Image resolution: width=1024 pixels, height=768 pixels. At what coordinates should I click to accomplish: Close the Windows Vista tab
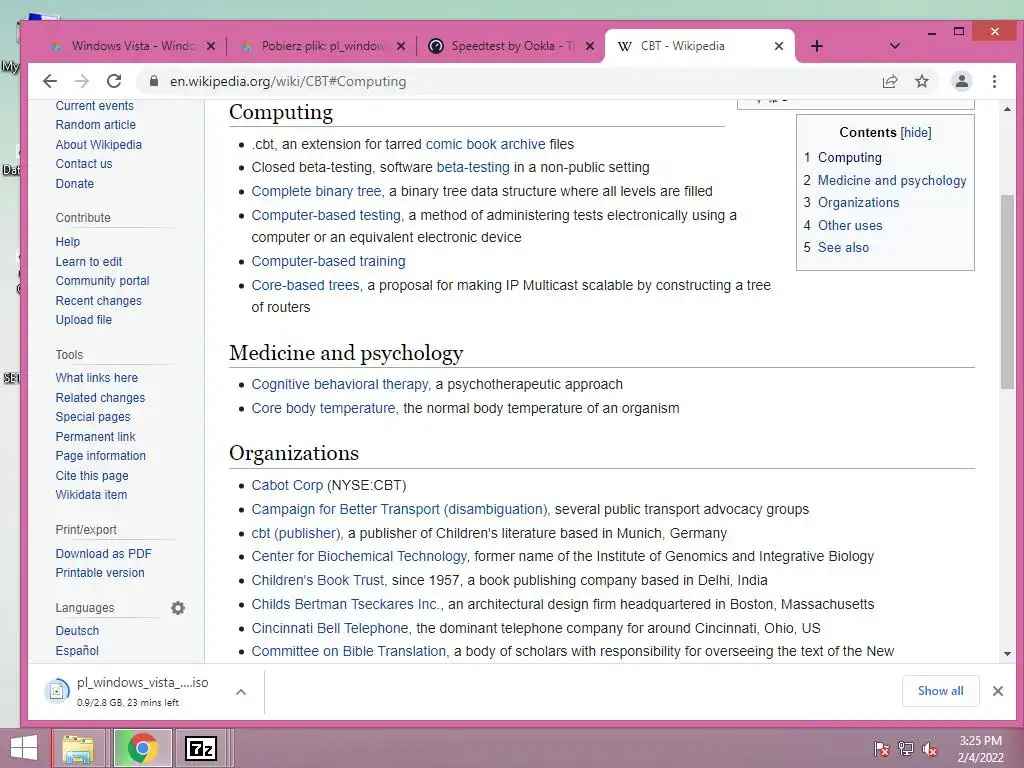[210, 46]
